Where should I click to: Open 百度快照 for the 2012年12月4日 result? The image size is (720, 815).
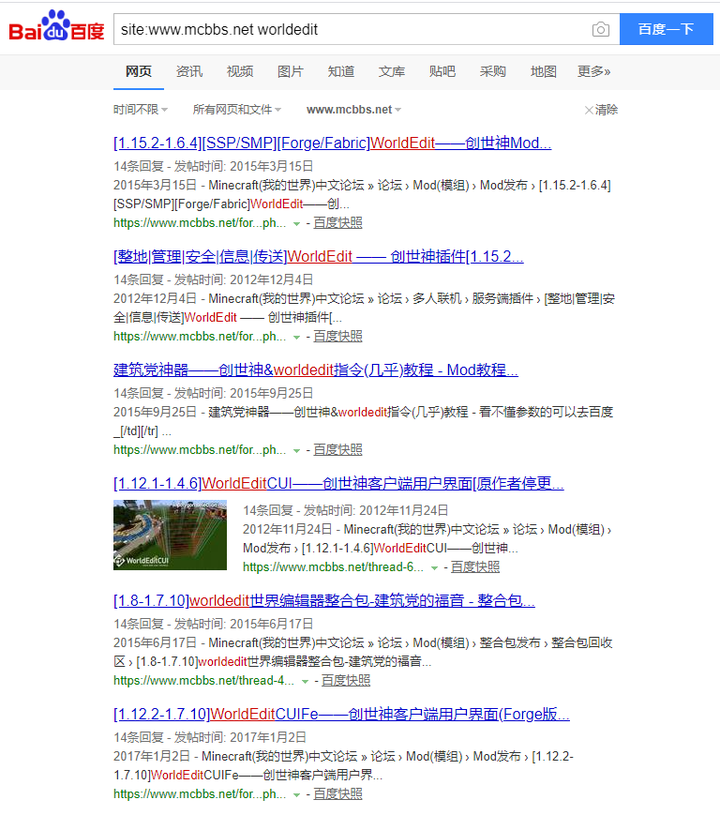click(x=337, y=336)
